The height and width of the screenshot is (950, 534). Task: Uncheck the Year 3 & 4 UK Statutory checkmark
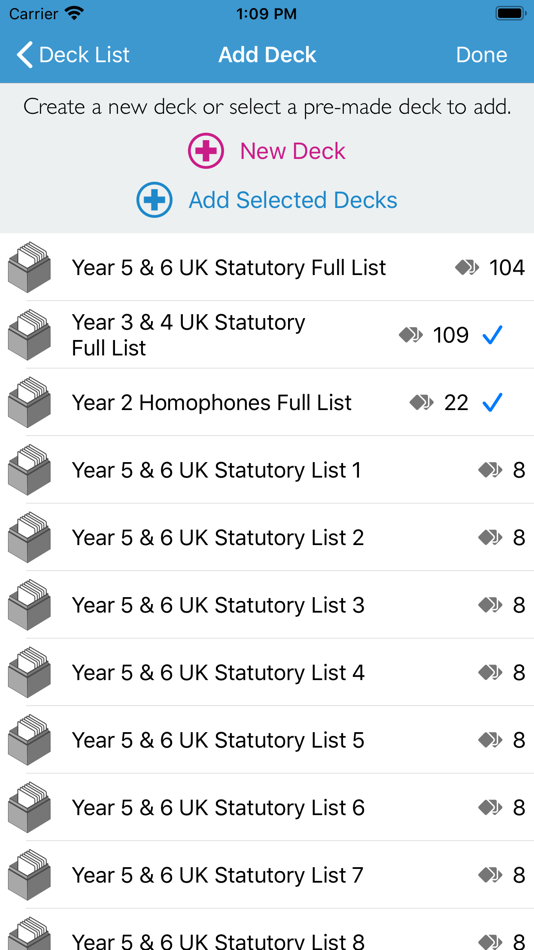coord(492,334)
